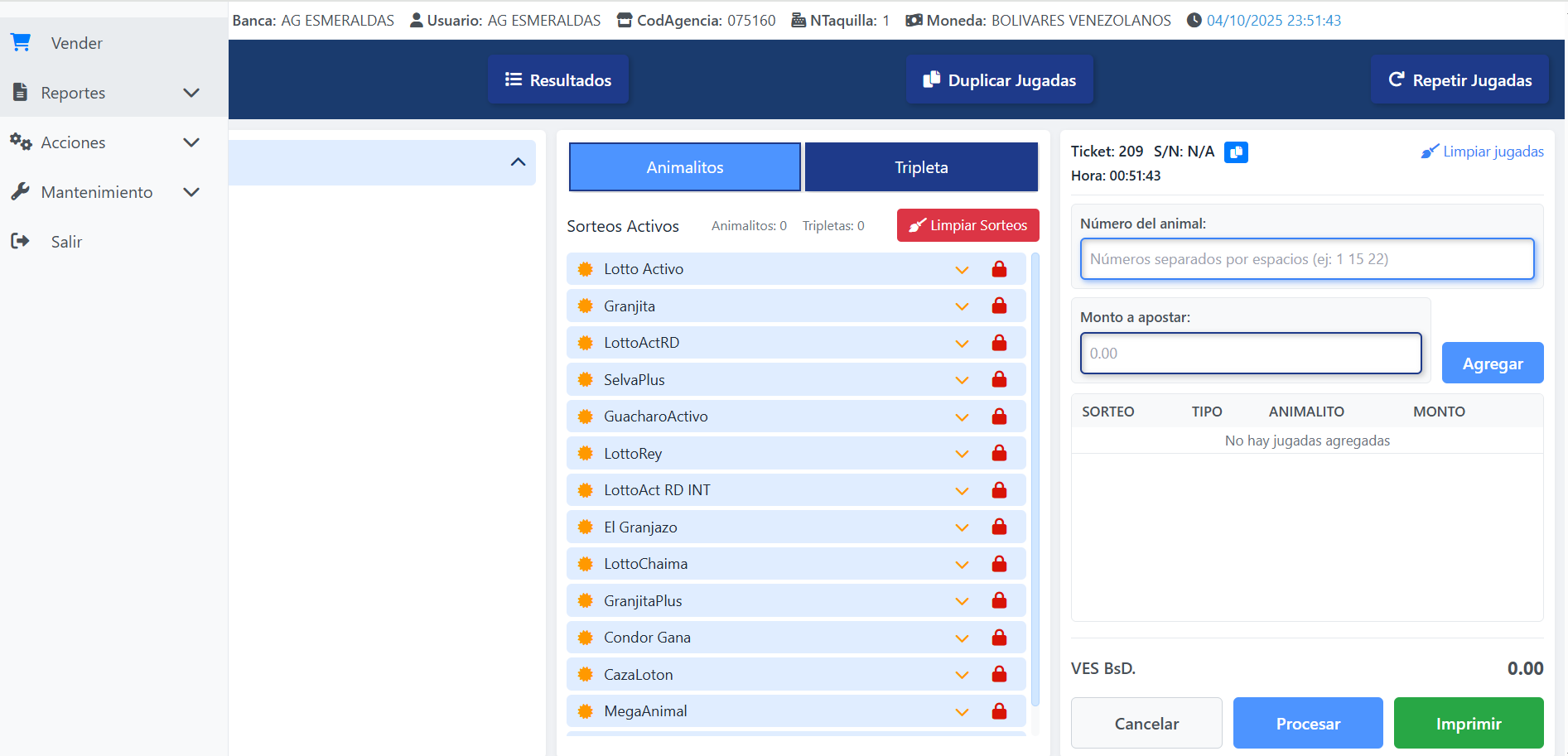Click the Salir exit icon
The height and width of the screenshot is (756, 1568).
click(20, 241)
